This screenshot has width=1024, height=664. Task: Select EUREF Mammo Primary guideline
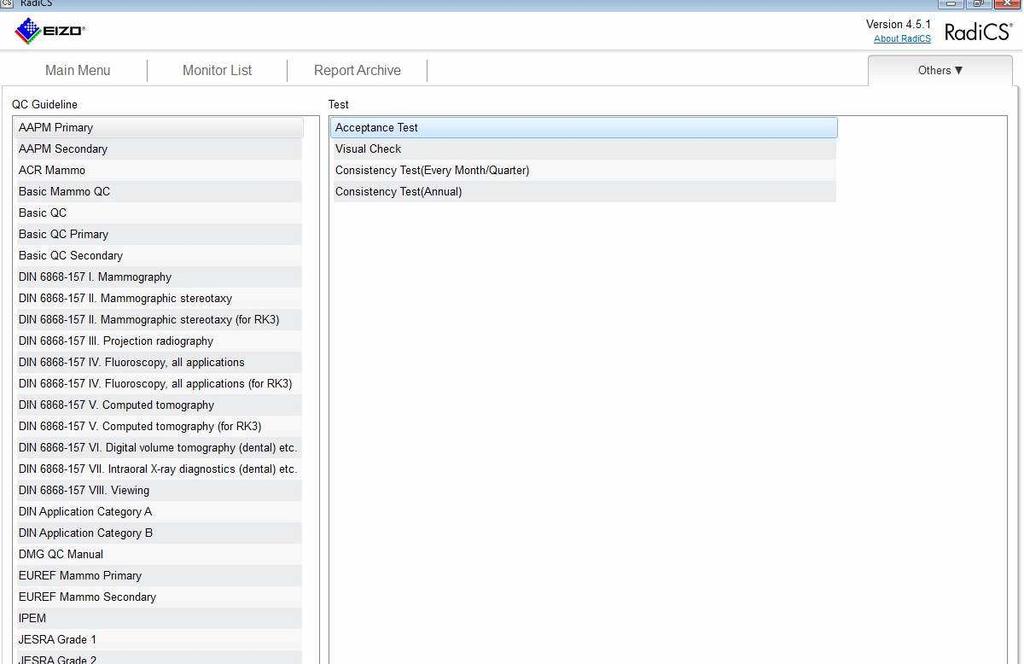pos(159,576)
